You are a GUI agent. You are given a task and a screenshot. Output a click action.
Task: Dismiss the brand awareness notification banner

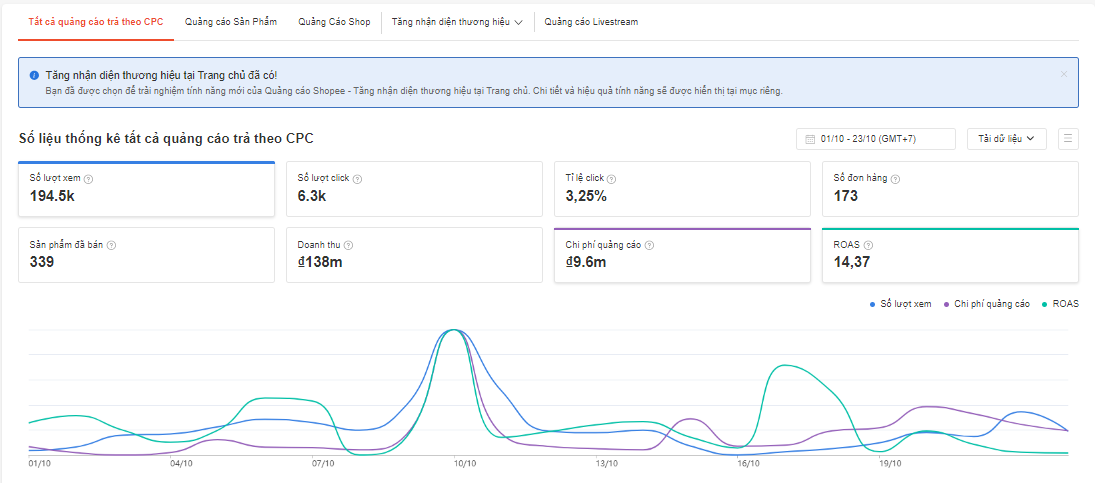pyautogui.click(x=1064, y=74)
